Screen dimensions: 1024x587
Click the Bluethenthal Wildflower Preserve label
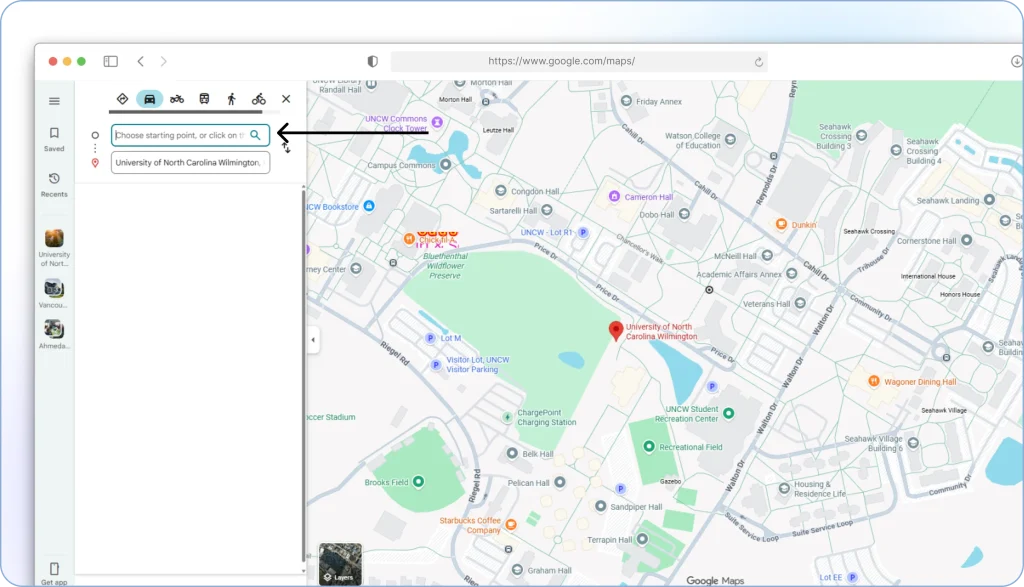tap(445, 266)
